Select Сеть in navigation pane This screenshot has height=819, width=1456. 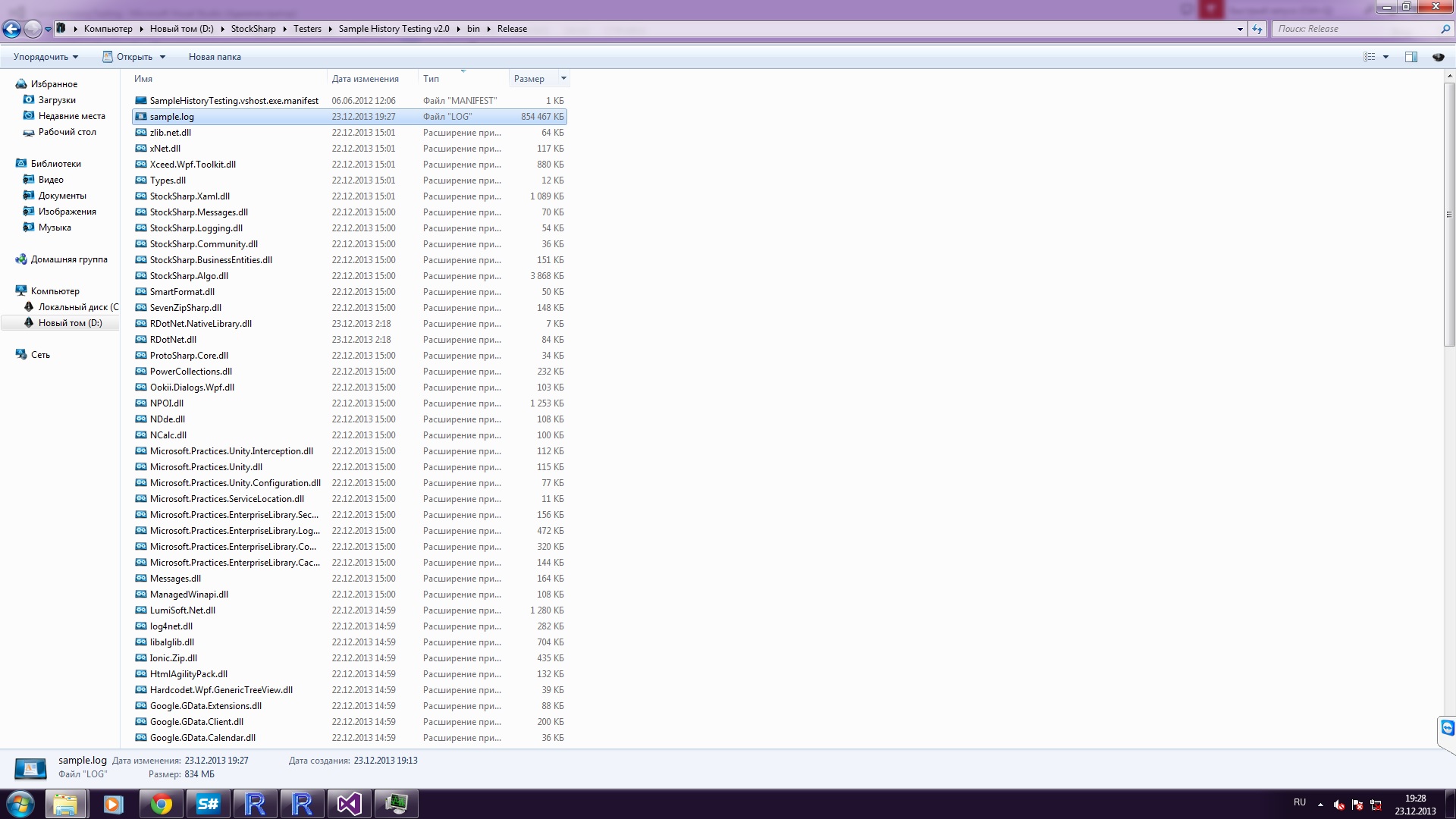pyautogui.click(x=40, y=355)
